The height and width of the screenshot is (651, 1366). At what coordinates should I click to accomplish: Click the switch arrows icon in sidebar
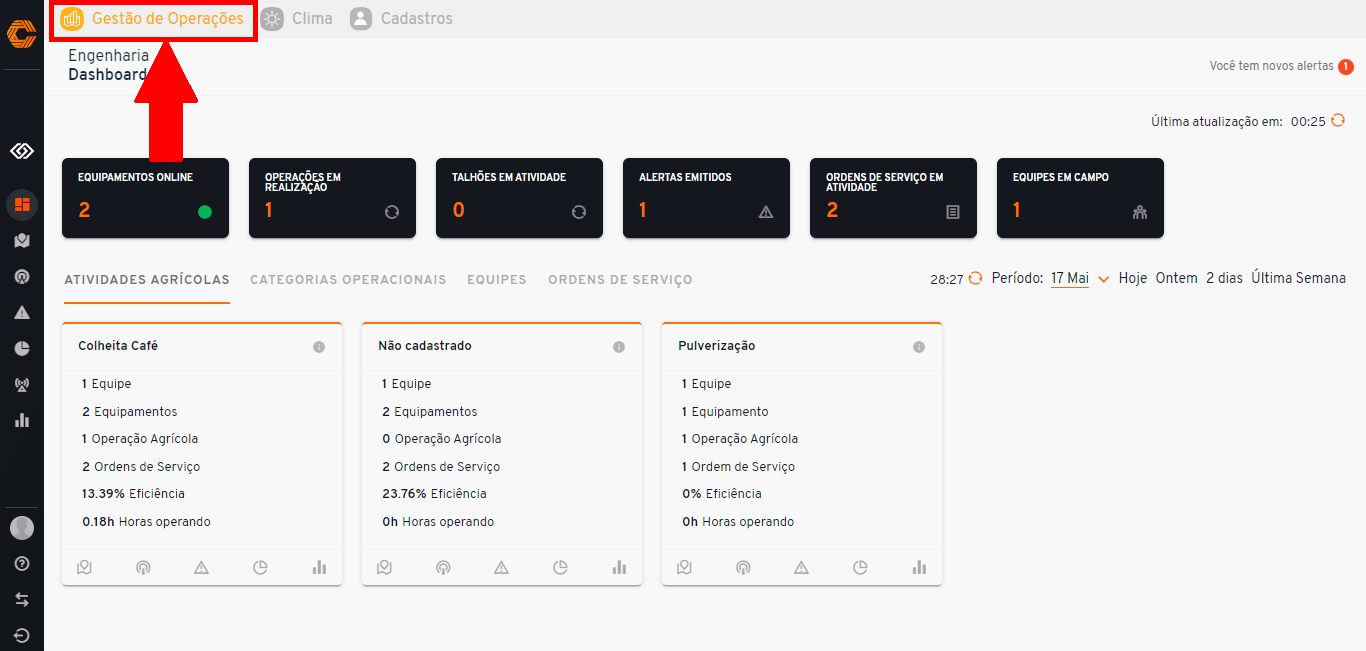point(22,600)
